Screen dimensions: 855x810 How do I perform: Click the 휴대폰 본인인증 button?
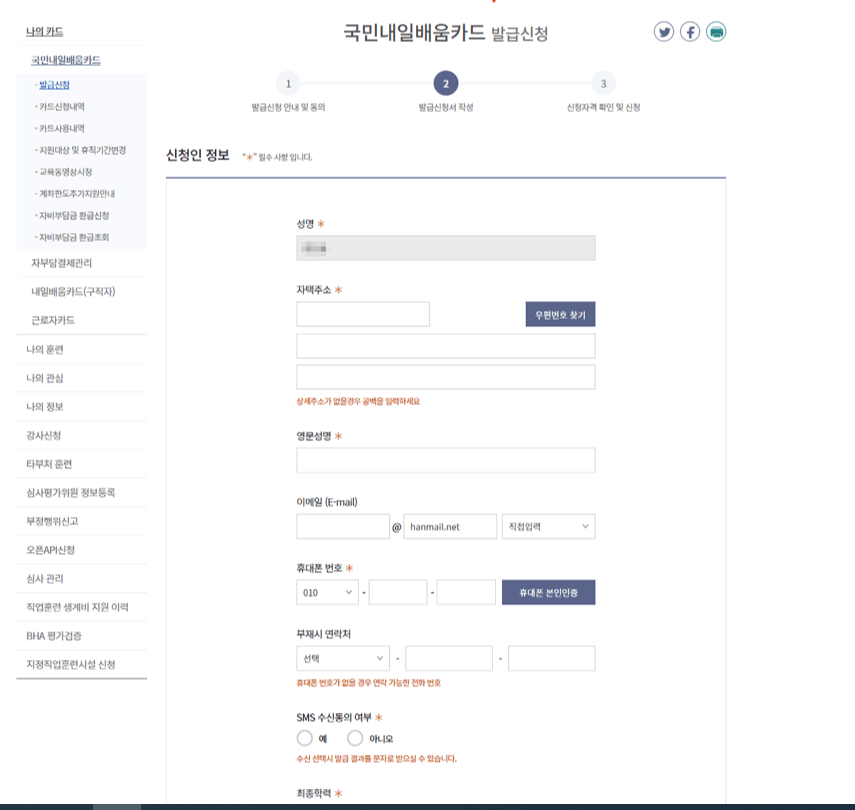click(x=546, y=592)
